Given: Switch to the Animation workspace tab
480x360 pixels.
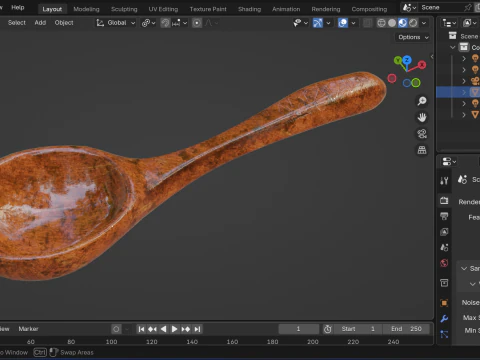Looking at the screenshot, I should tap(286, 9).
